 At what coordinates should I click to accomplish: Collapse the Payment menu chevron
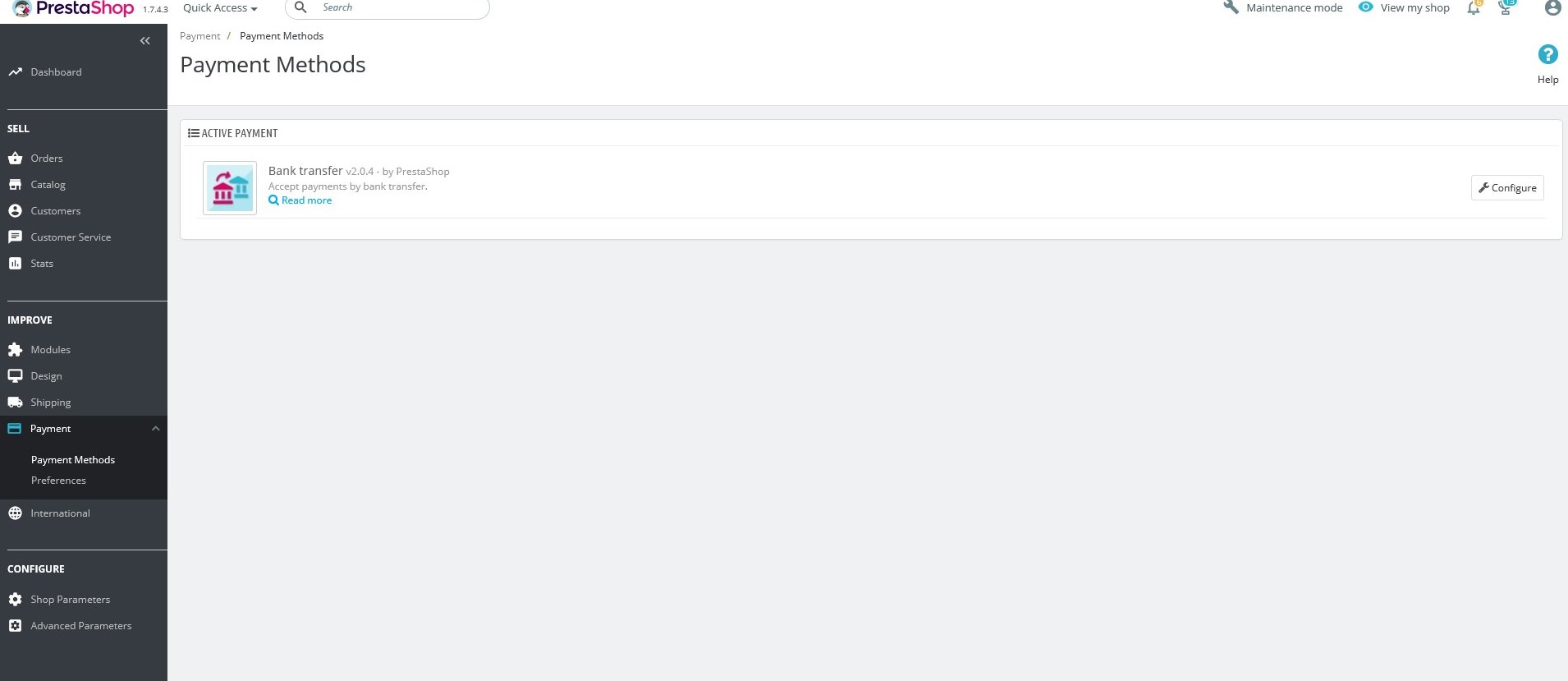155,429
